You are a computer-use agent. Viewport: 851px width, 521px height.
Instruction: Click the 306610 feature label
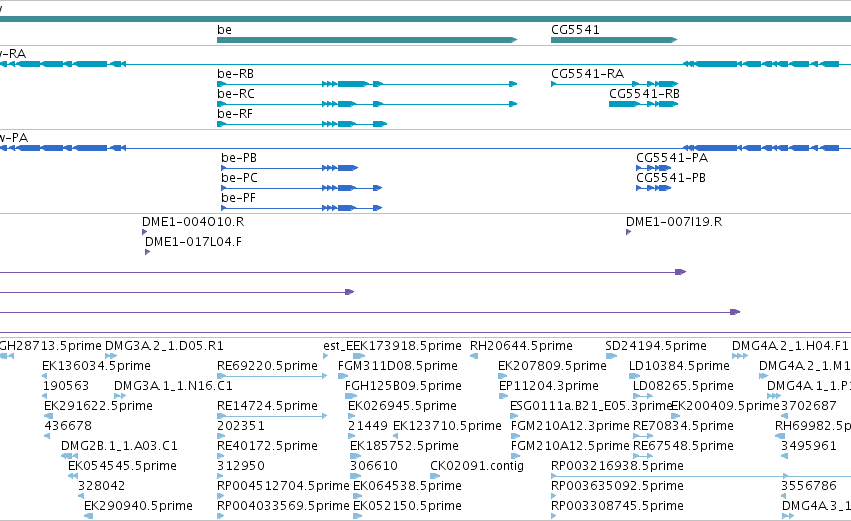374,467
